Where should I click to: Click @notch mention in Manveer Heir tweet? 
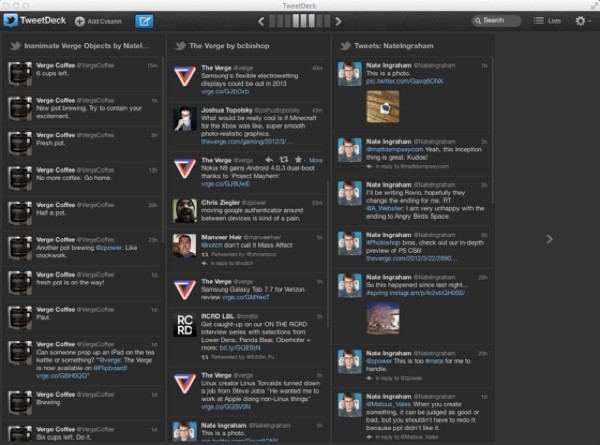click(x=212, y=245)
